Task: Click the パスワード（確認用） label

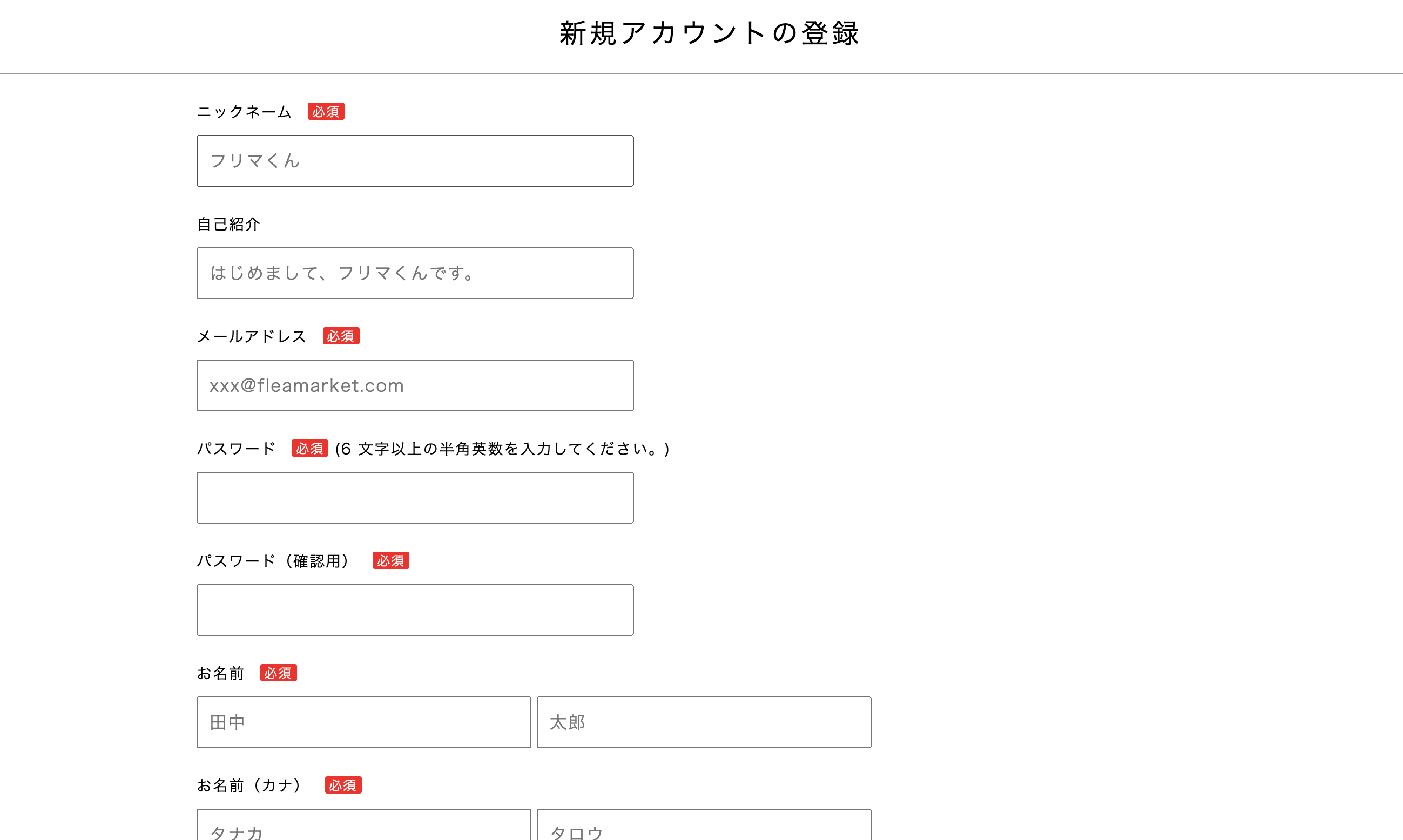Action: pos(274,561)
